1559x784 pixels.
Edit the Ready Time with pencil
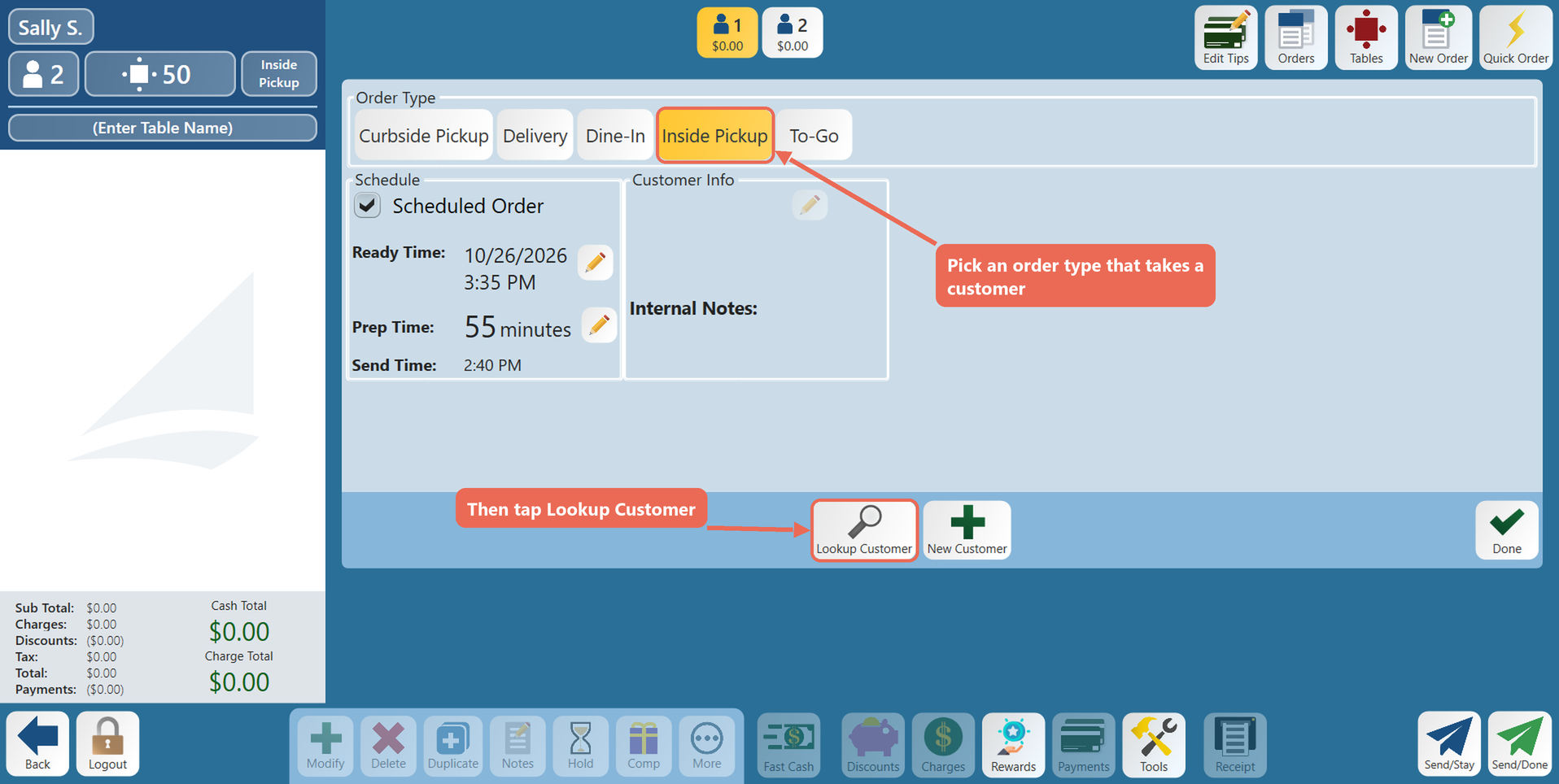click(596, 262)
